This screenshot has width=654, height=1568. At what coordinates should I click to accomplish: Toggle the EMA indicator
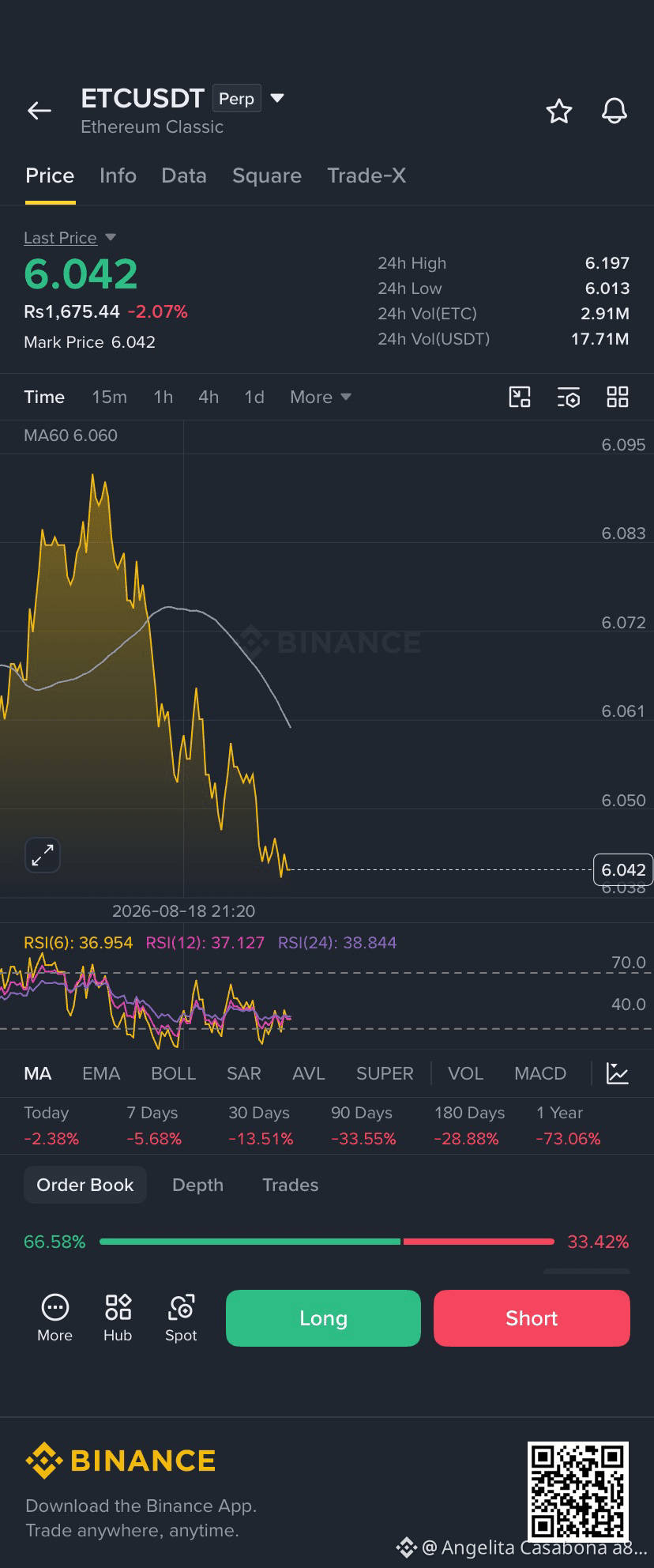[x=101, y=1073]
